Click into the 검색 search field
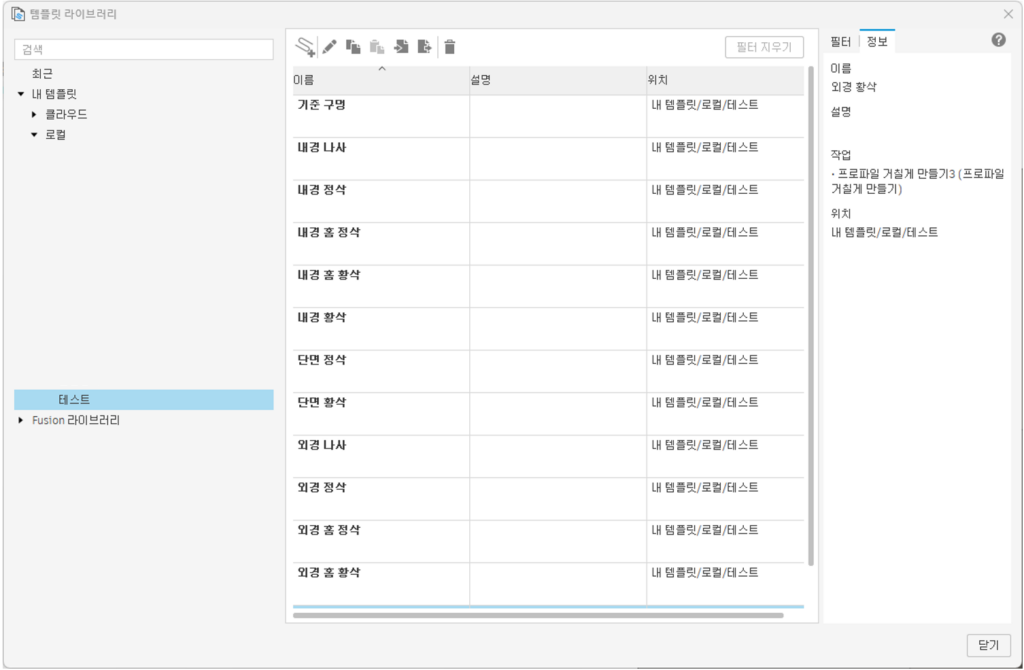Screen dimensions: 1024x670 [144, 50]
